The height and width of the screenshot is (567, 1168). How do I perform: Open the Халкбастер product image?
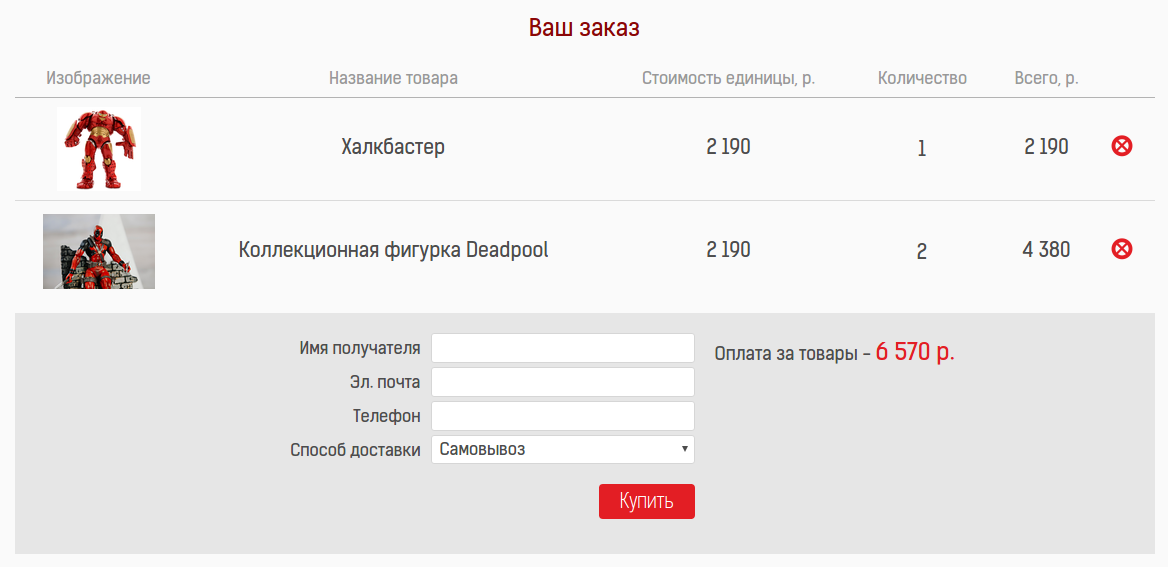pyautogui.click(x=99, y=148)
